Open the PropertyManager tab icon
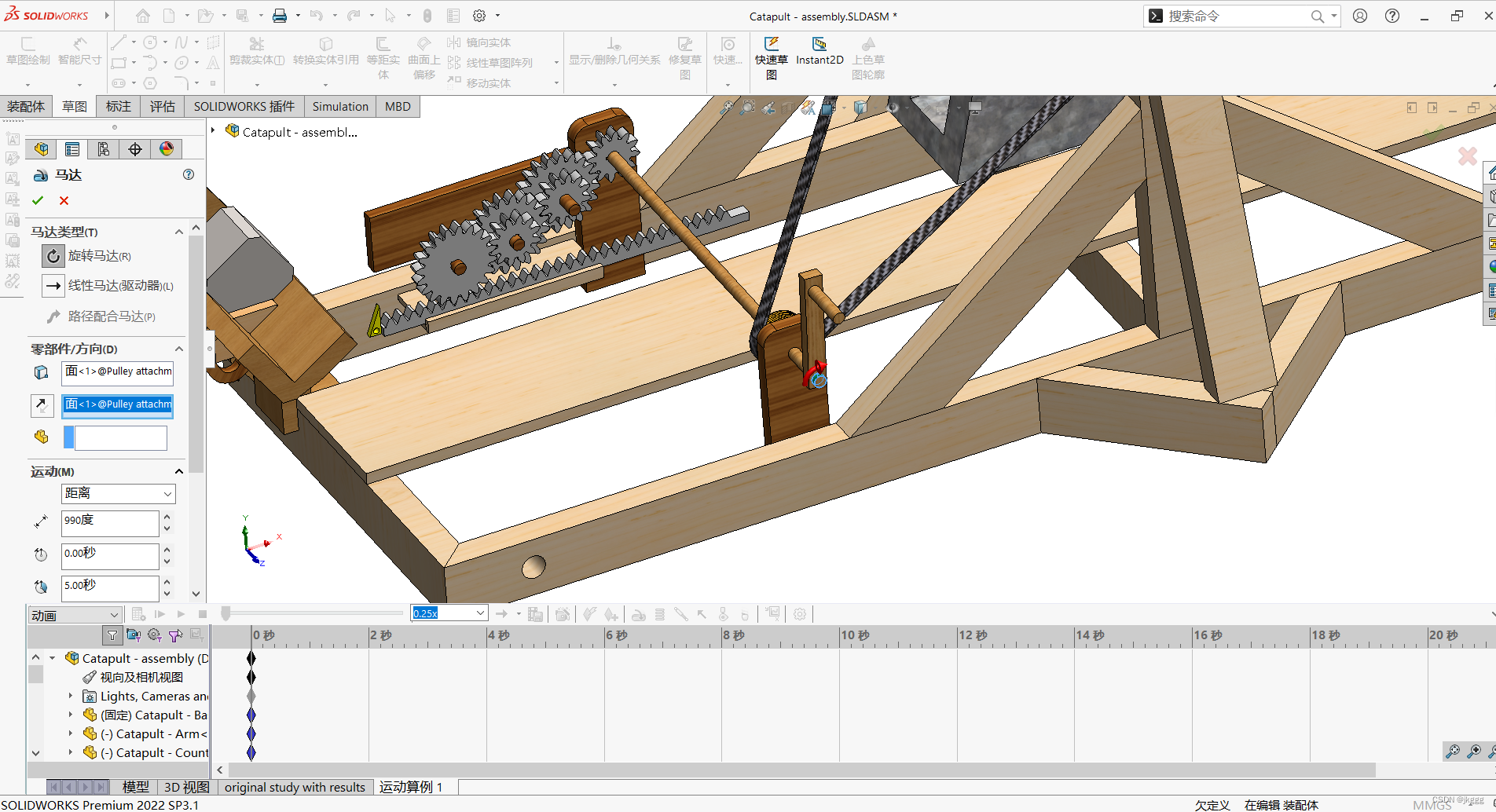 (x=72, y=149)
